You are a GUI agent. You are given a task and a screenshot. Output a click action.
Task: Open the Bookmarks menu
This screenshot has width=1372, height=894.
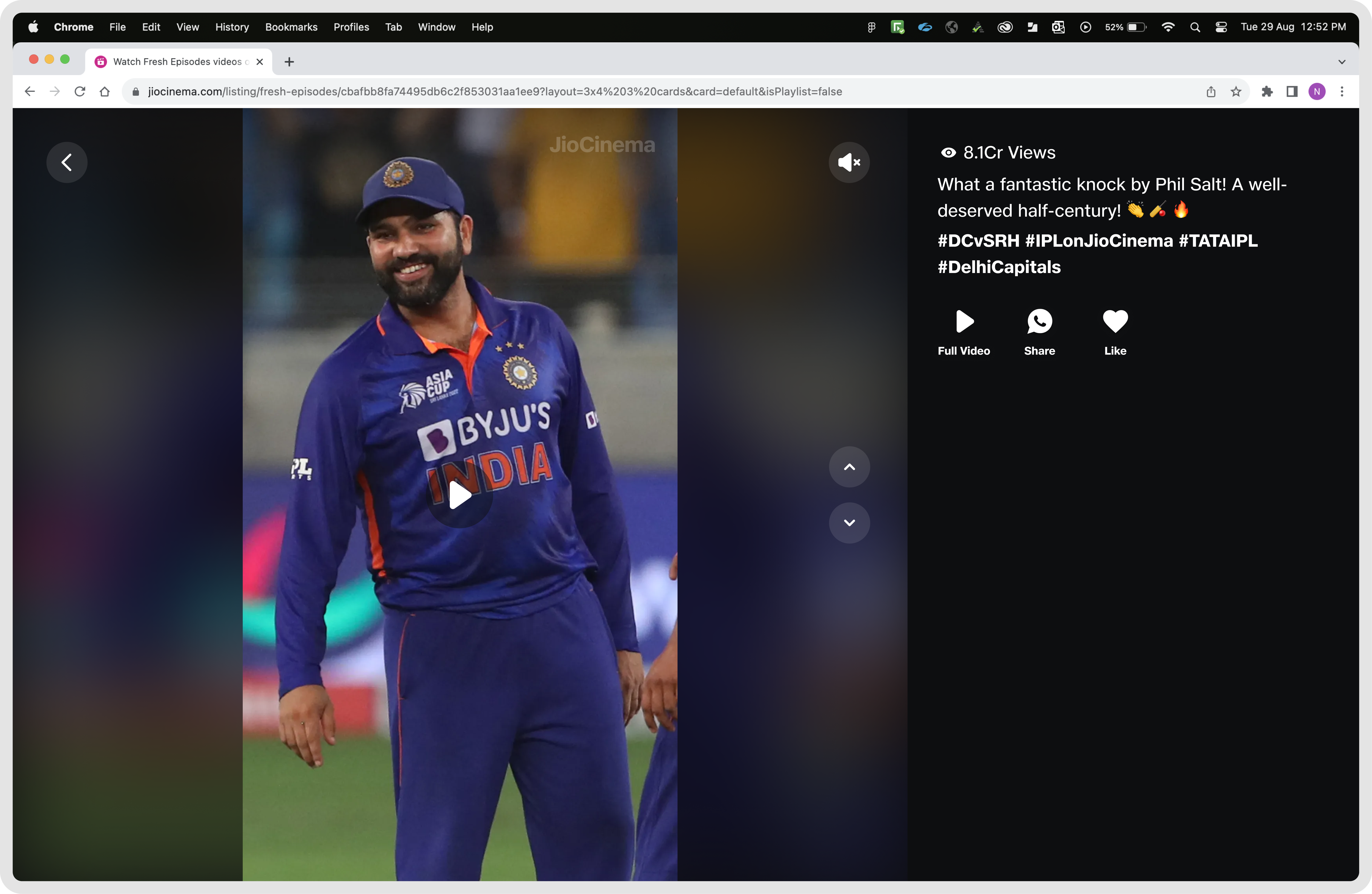(291, 27)
